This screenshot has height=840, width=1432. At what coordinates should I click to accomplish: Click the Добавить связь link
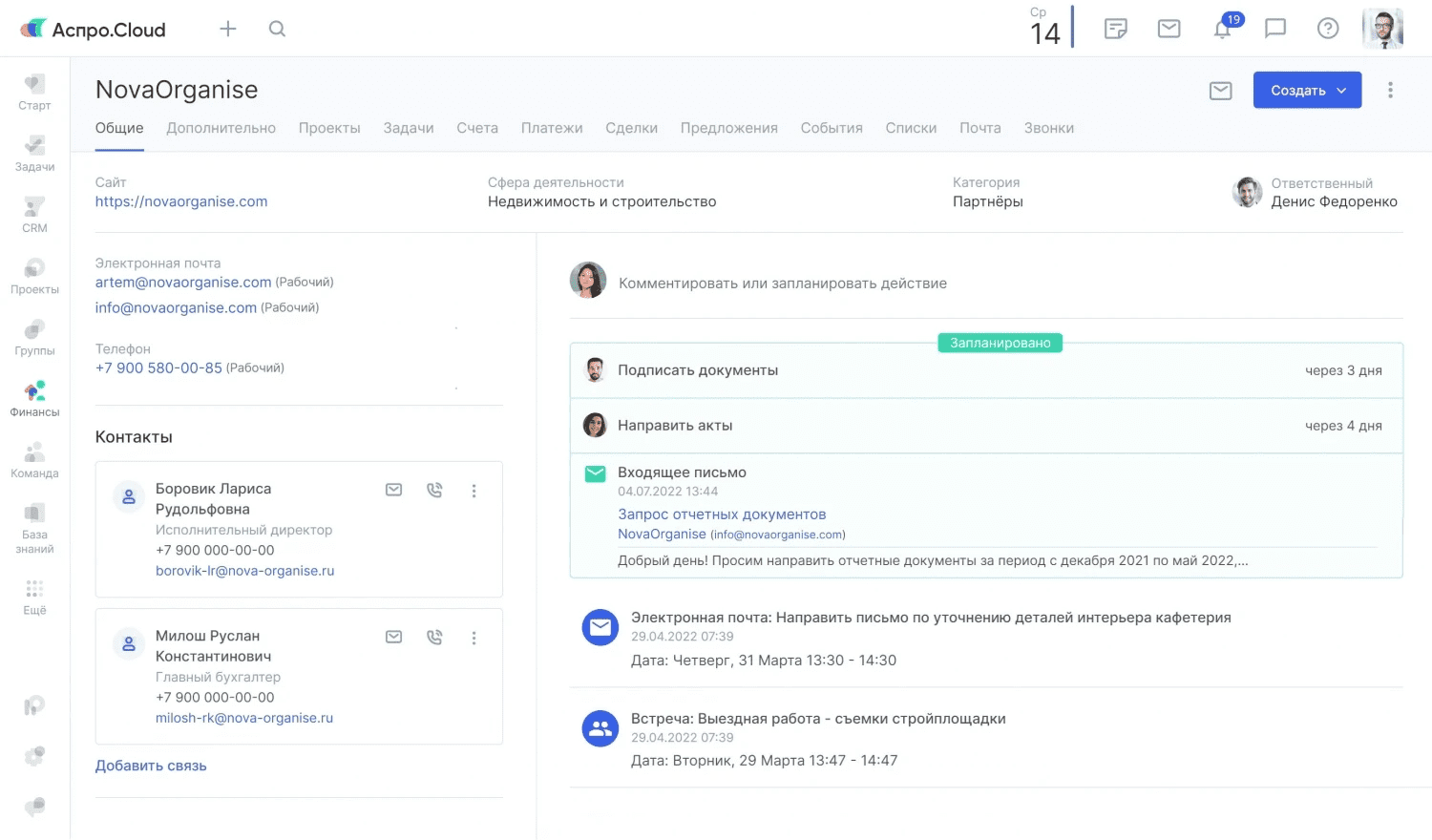pos(151,766)
